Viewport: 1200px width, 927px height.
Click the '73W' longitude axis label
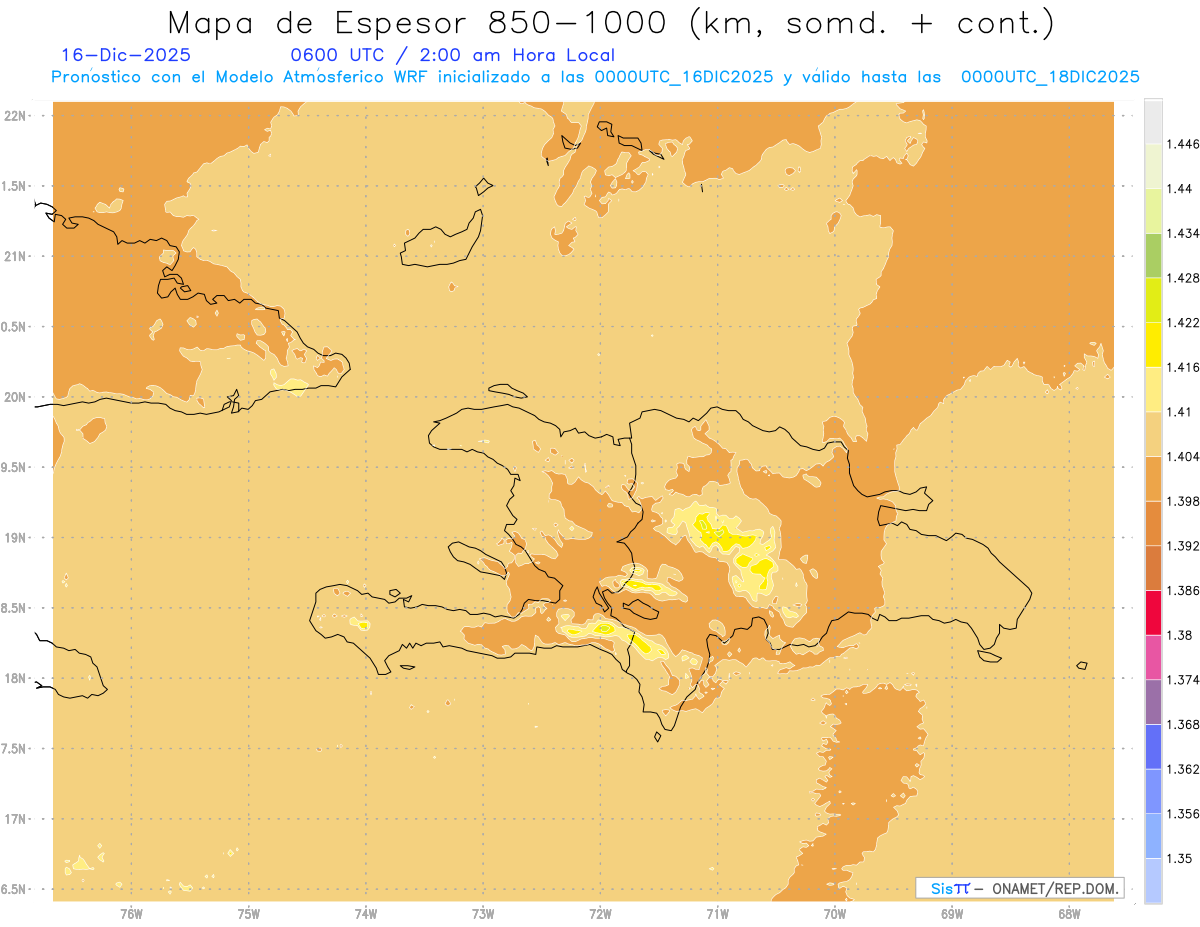pos(483,913)
